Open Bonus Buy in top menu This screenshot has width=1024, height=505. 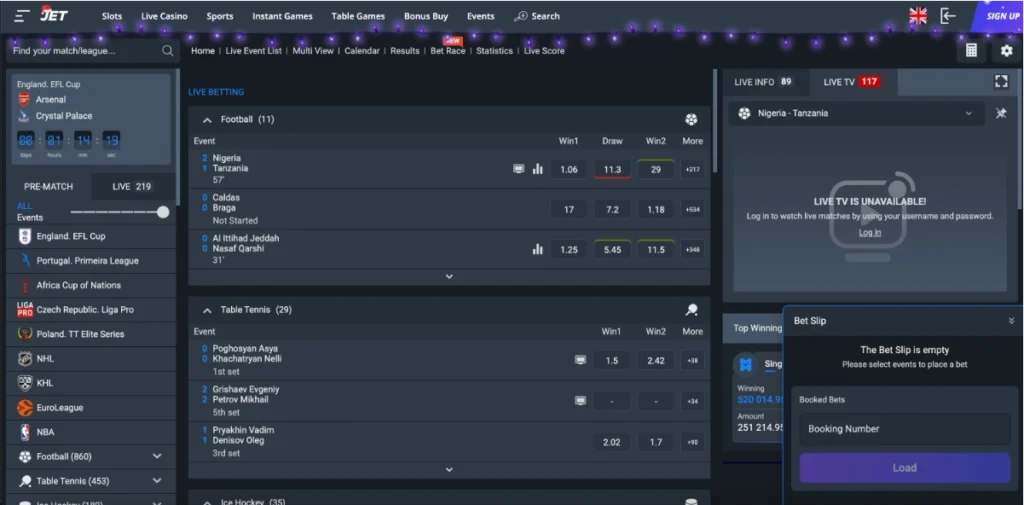[426, 16]
